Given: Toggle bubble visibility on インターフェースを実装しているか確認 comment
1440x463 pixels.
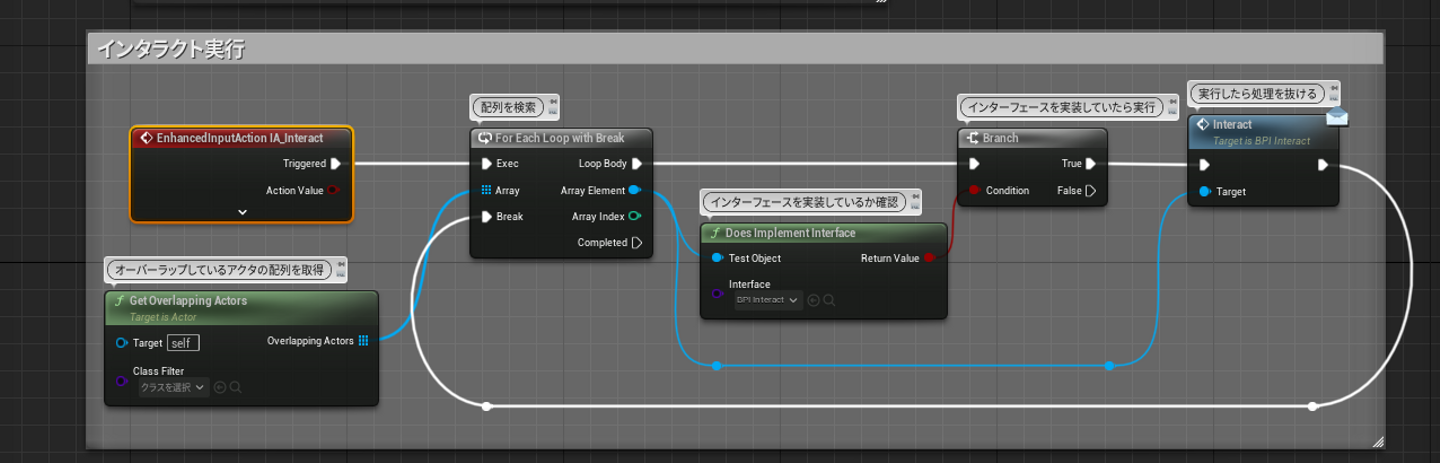Looking at the screenshot, I should click(x=915, y=206).
